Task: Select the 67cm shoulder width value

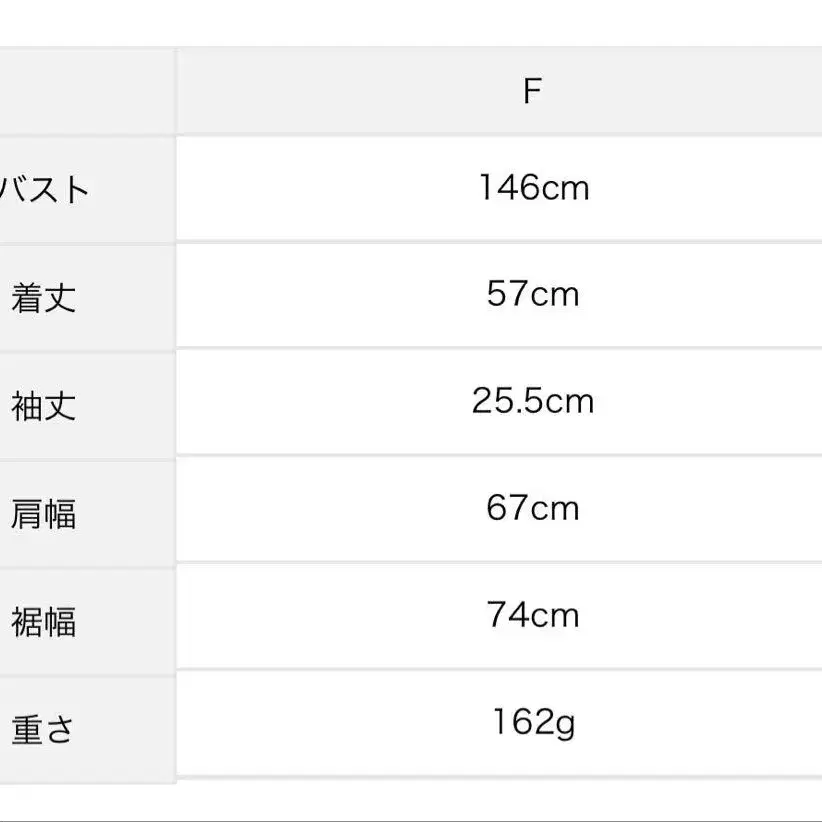Action: pyautogui.click(x=533, y=508)
